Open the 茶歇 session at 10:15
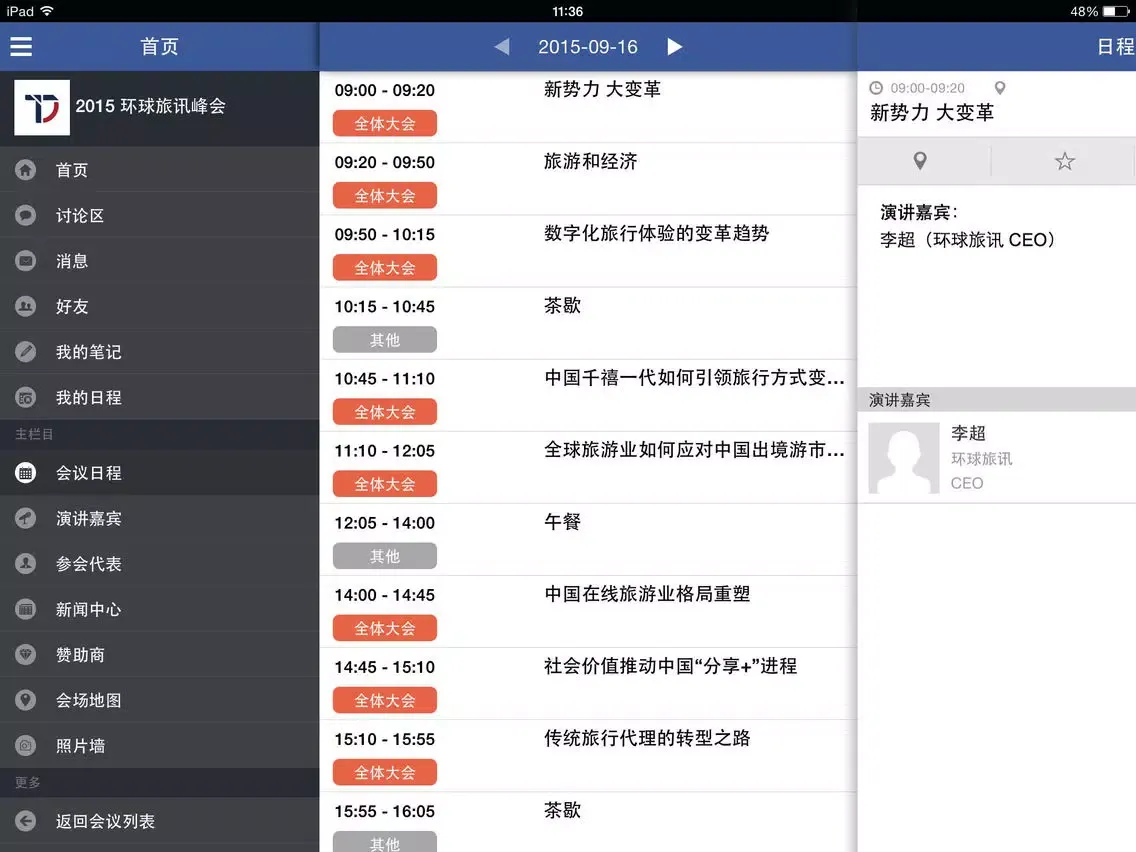Screen dimensions: 1136x852 [588, 323]
